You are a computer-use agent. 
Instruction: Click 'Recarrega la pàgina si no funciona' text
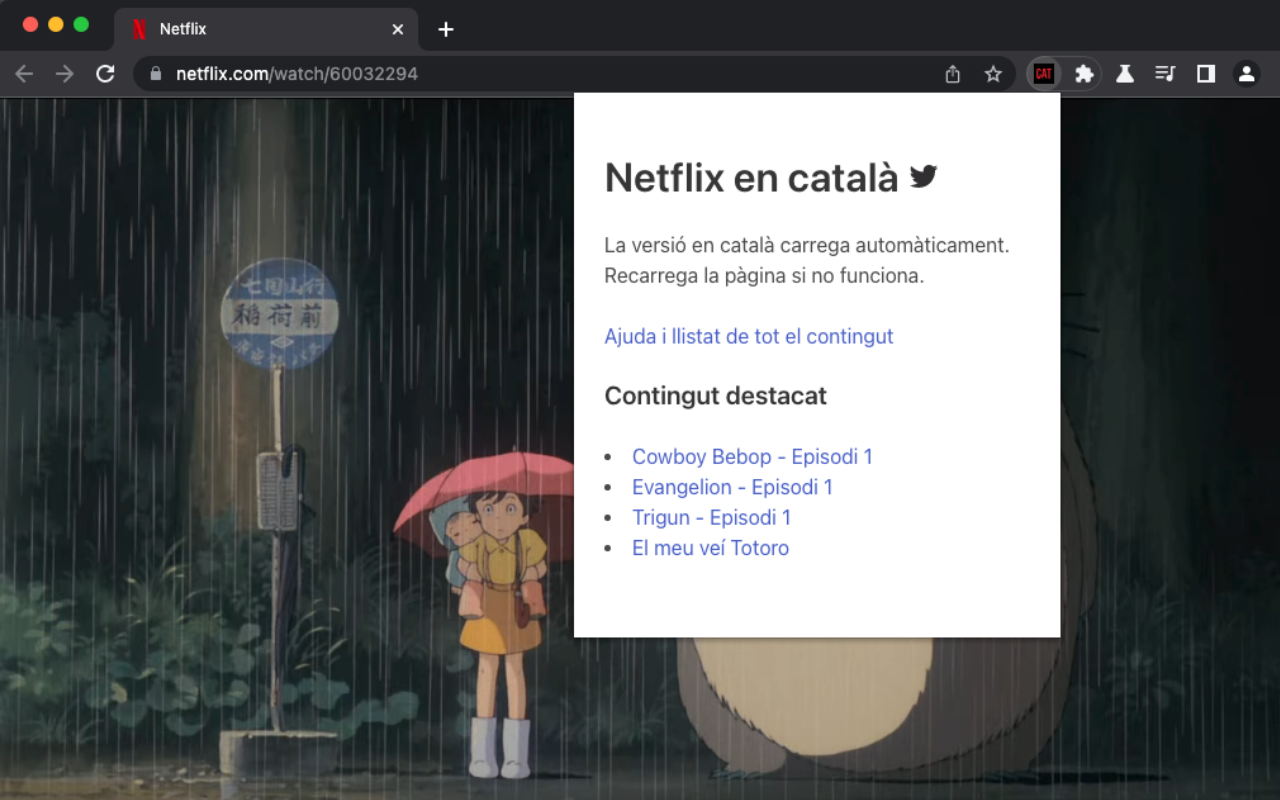click(764, 275)
